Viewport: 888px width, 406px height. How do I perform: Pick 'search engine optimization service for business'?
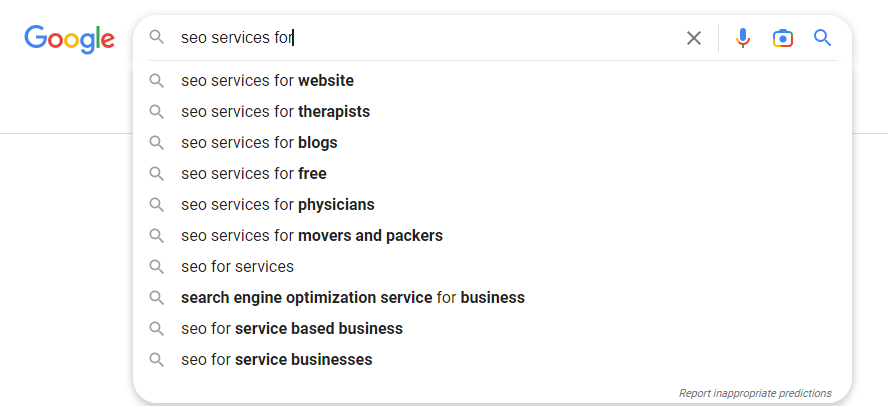pyautogui.click(x=353, y=298)
